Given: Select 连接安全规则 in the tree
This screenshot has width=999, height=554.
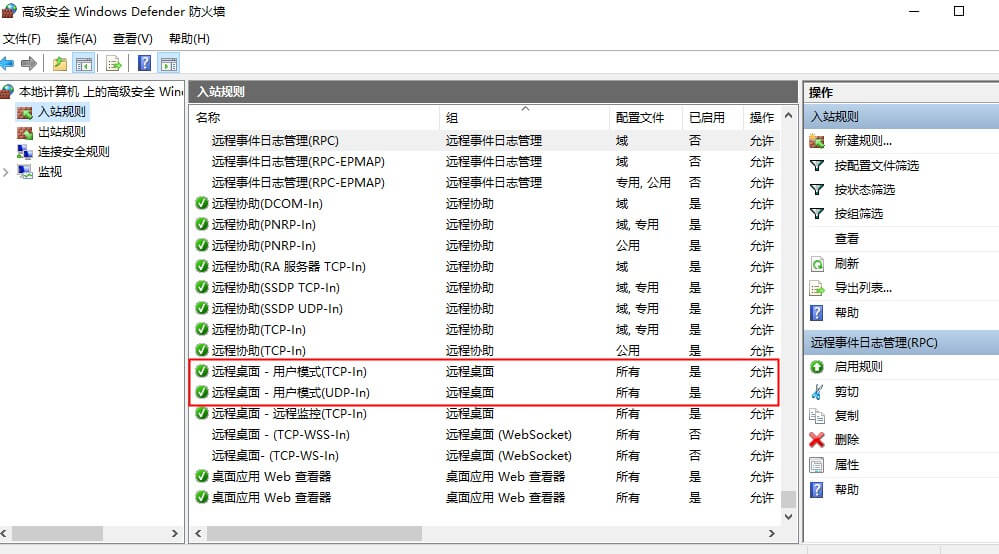Looking at the screenshot, I should [x=74, y=152].
